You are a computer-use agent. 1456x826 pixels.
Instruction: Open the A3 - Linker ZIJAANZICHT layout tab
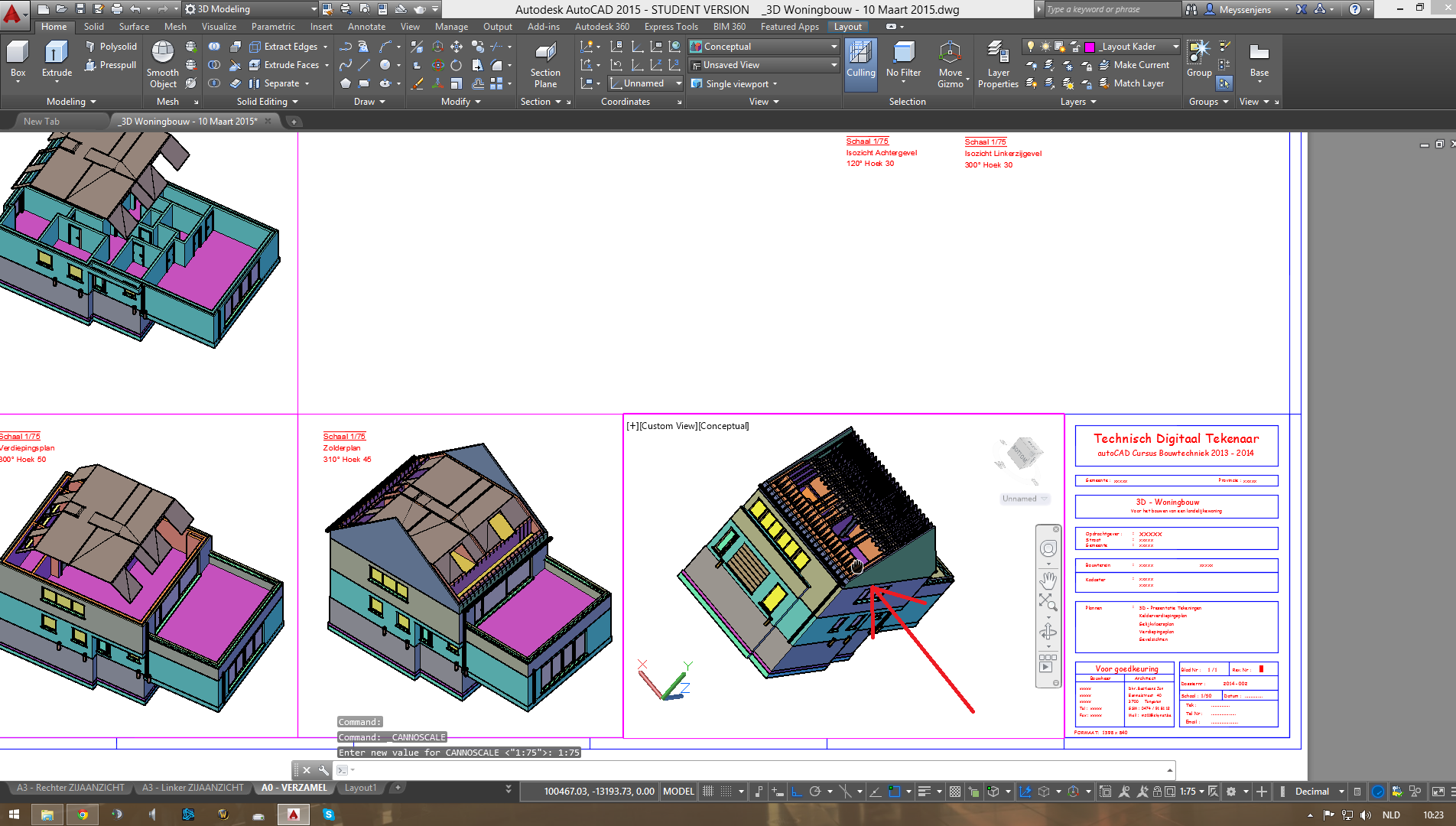193,787
